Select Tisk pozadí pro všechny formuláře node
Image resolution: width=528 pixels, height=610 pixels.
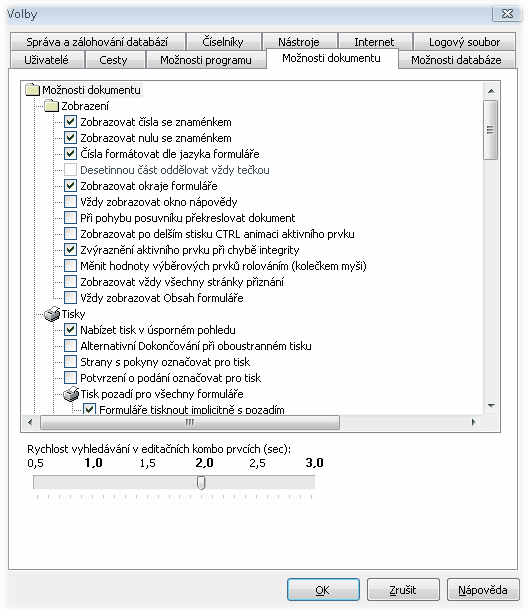click(162, 394)
